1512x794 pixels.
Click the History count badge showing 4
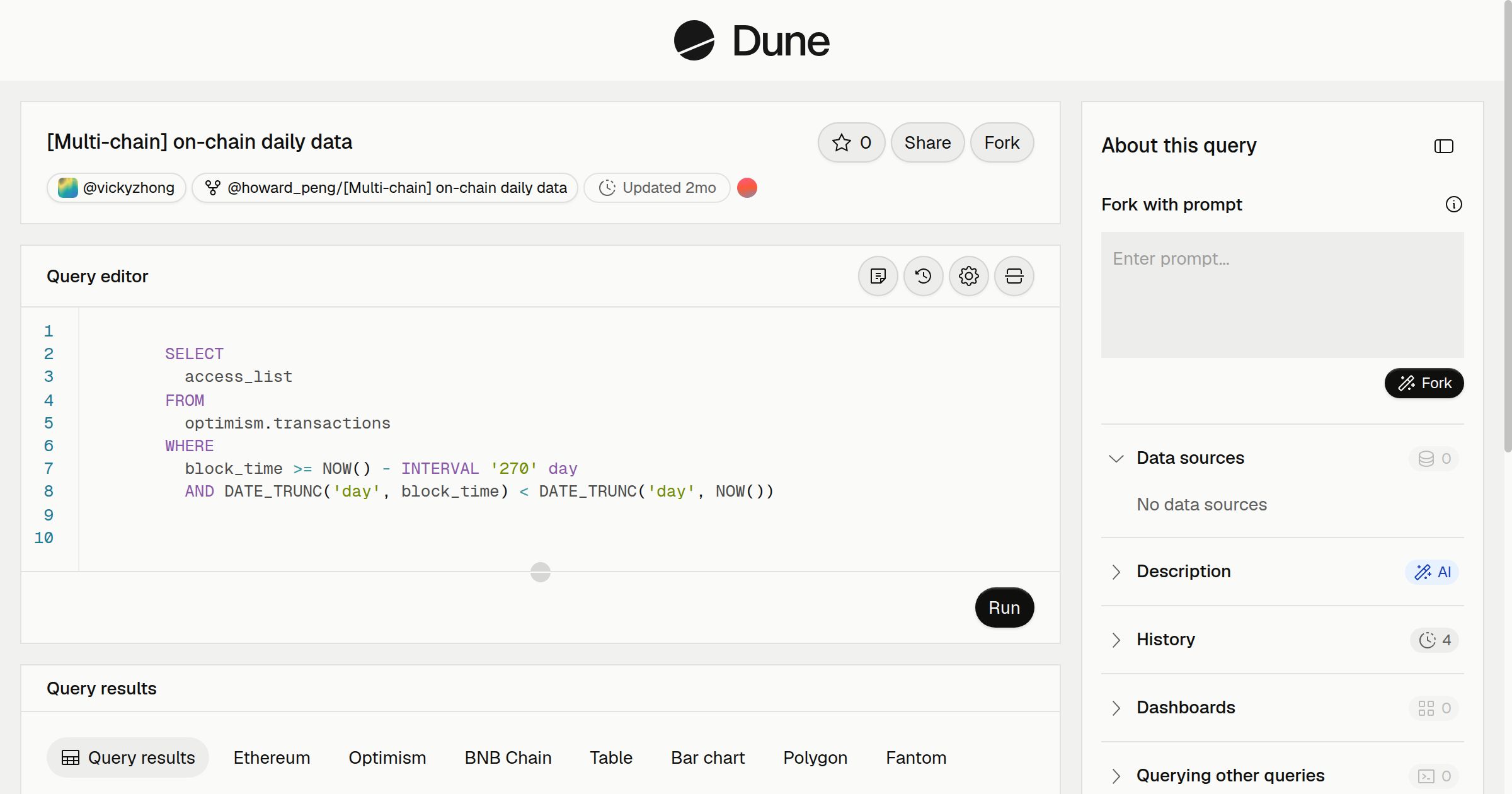[x=1435, y=640]
